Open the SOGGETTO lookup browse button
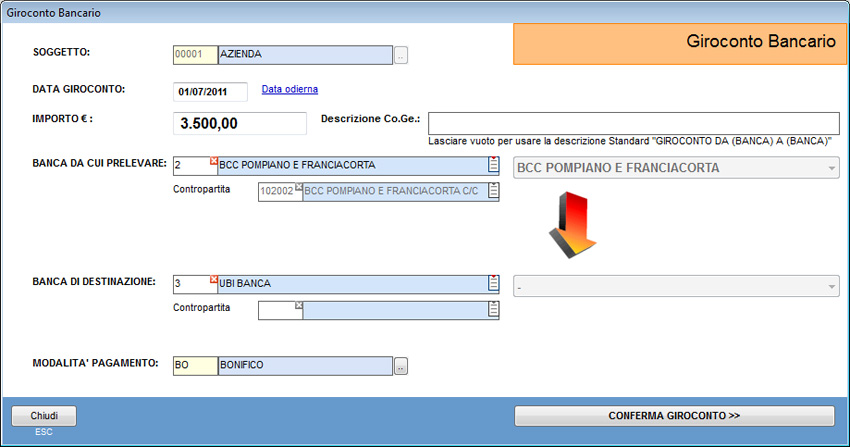 pos(401,56)
